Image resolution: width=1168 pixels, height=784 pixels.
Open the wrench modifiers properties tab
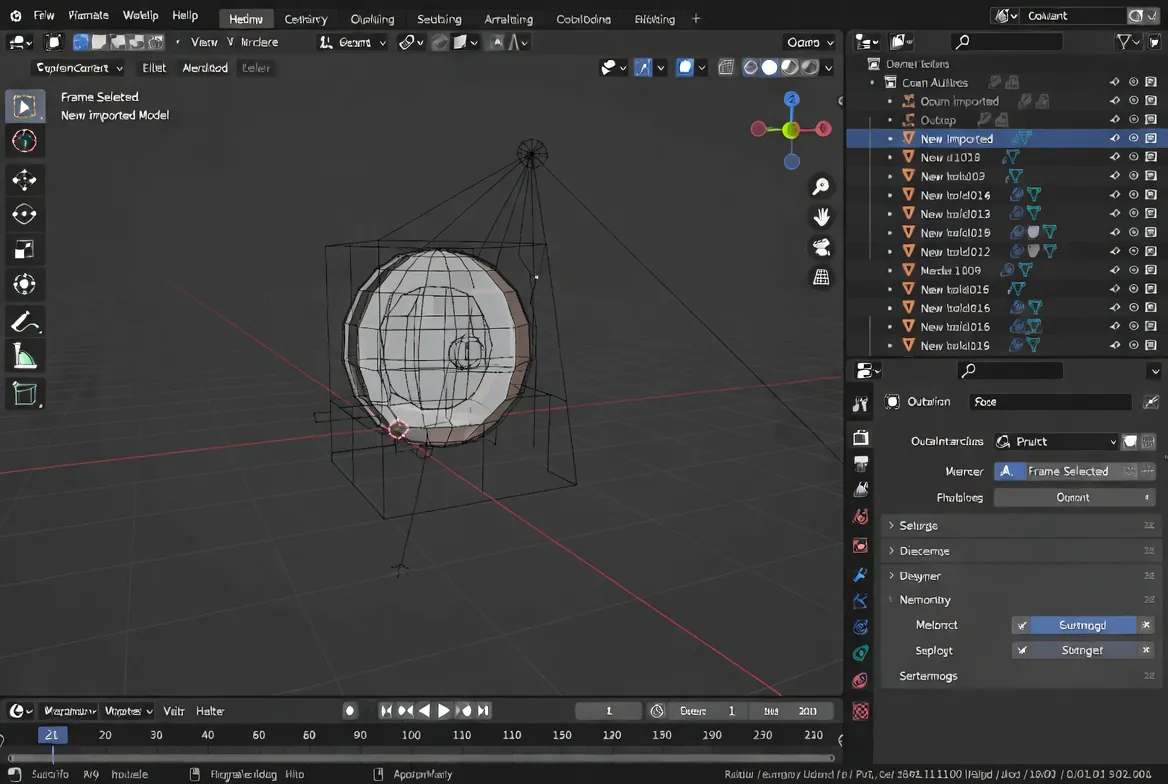coord(860,575)
